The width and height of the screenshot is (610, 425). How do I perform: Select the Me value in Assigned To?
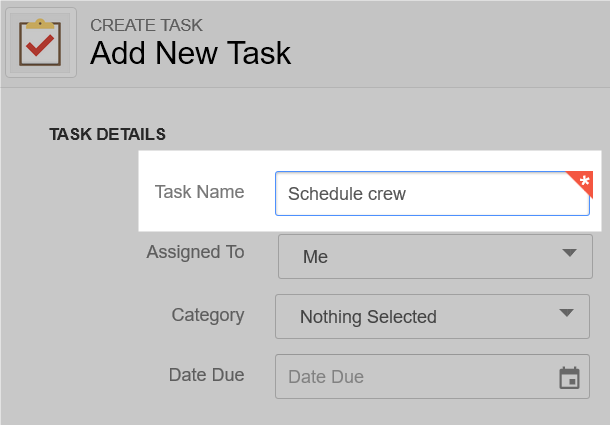[x=315, y=257]
